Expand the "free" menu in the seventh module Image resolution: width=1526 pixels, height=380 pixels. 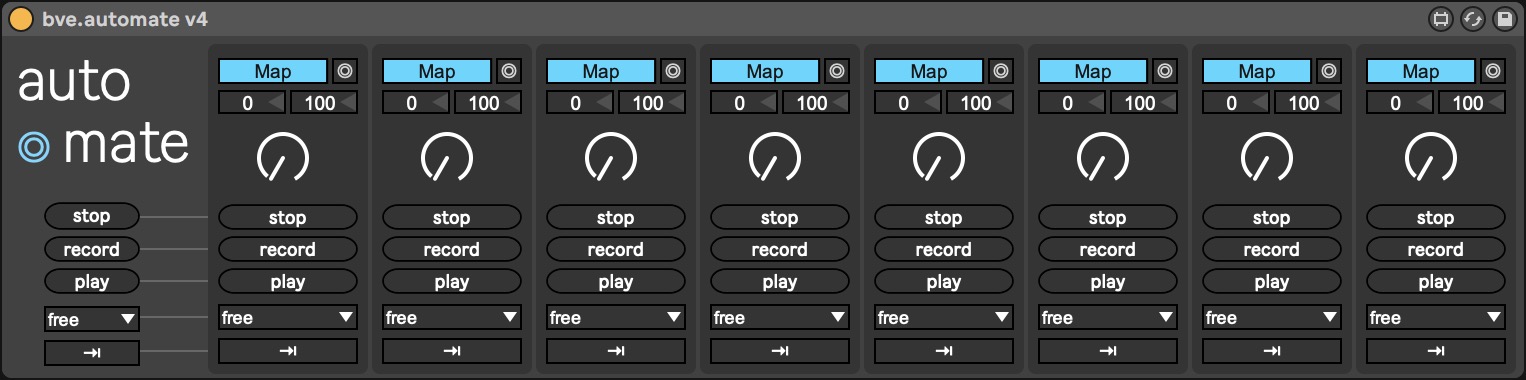(x=1272, y=317)
